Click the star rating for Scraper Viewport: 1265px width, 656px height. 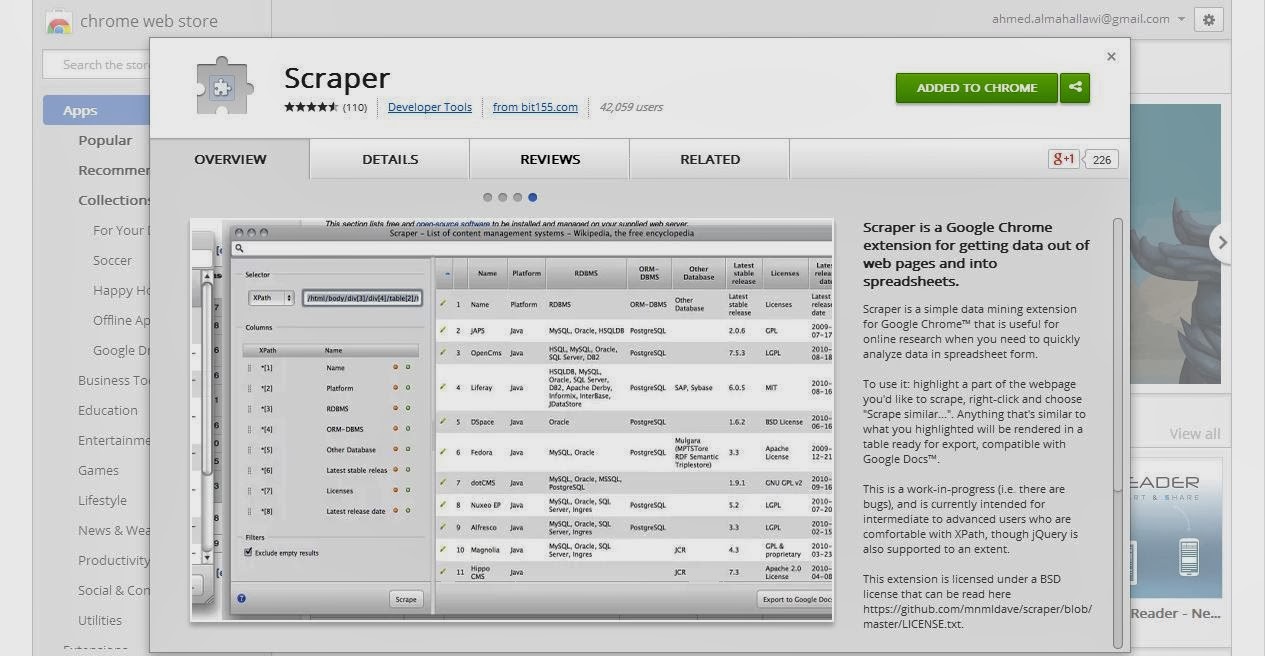click(x=311, y=107)
